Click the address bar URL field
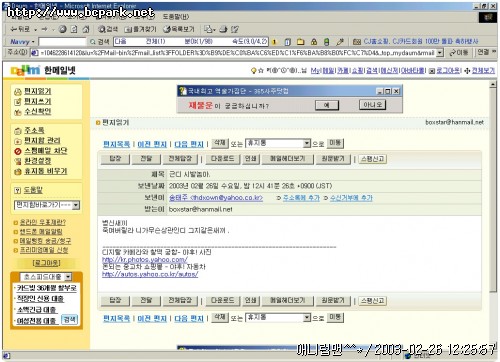500x362 pixels. (x=238, y=53)
